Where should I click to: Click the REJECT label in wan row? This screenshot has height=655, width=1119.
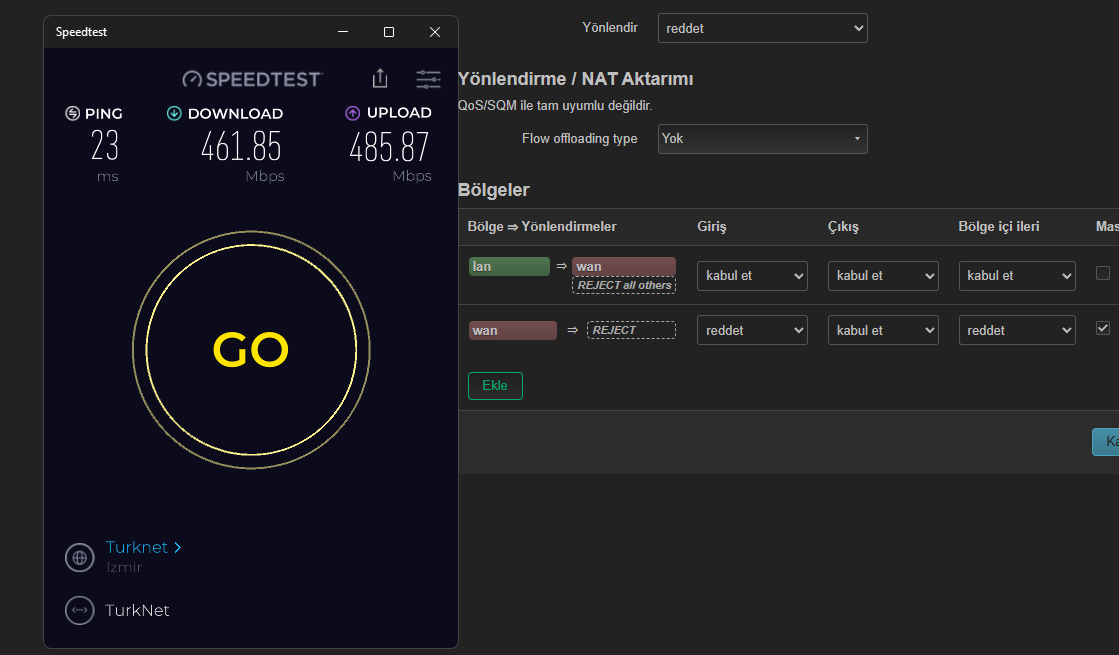coord(631,330)
